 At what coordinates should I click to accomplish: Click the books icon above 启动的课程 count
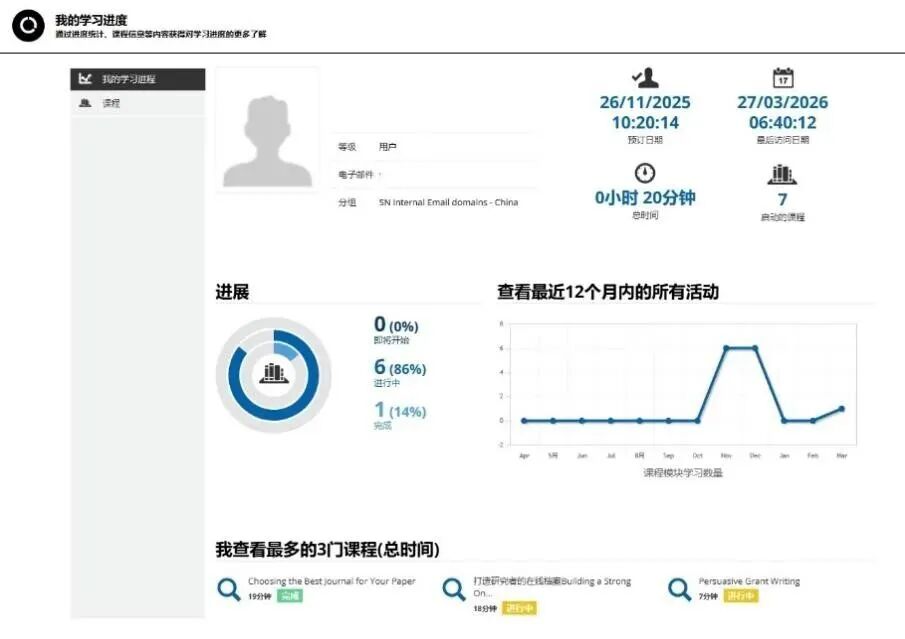(782, 174)
